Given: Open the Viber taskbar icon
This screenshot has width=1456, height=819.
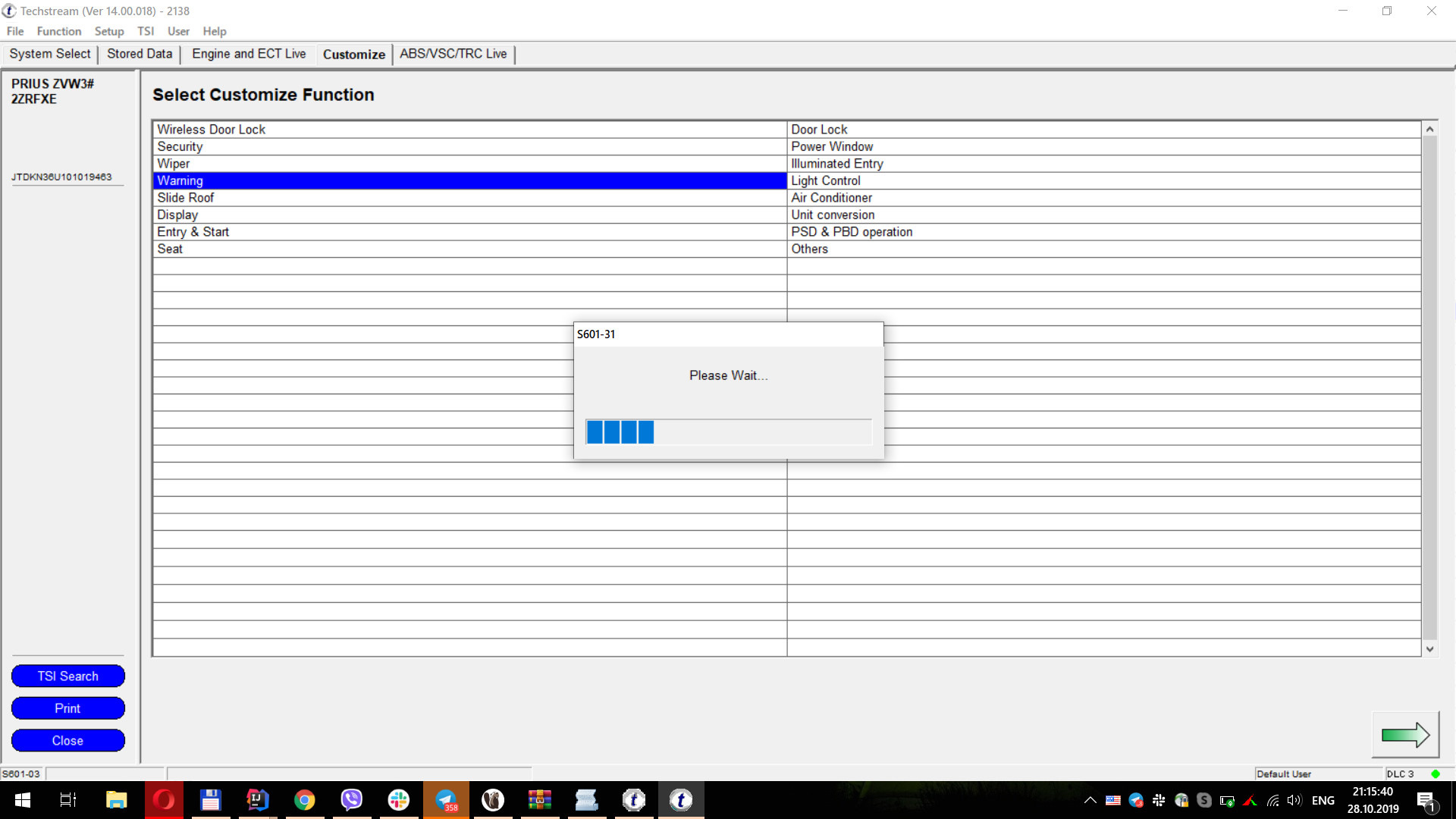Looking at the screenshot, I should click(x=352, y=800).
